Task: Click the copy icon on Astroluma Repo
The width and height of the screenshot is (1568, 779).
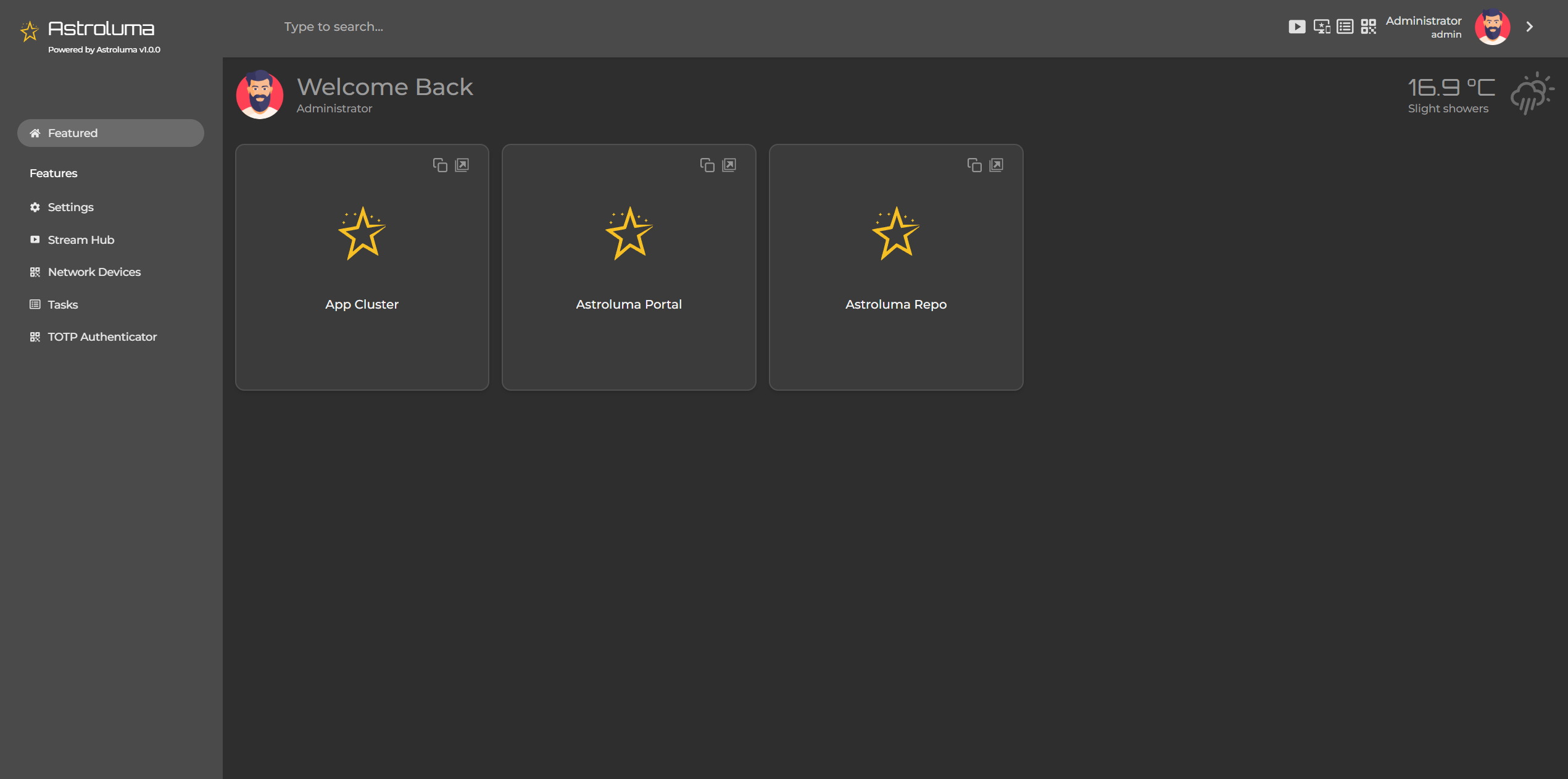Action: [x=974, y=165]
